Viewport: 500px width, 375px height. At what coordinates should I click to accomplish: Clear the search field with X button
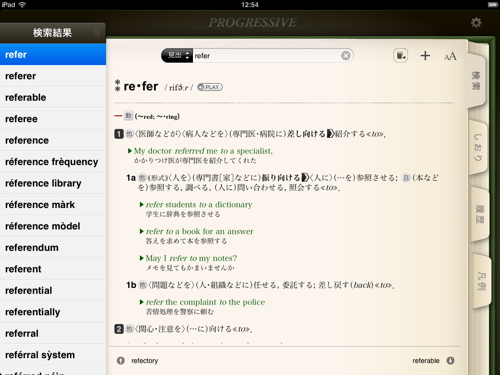click(346, 55)
